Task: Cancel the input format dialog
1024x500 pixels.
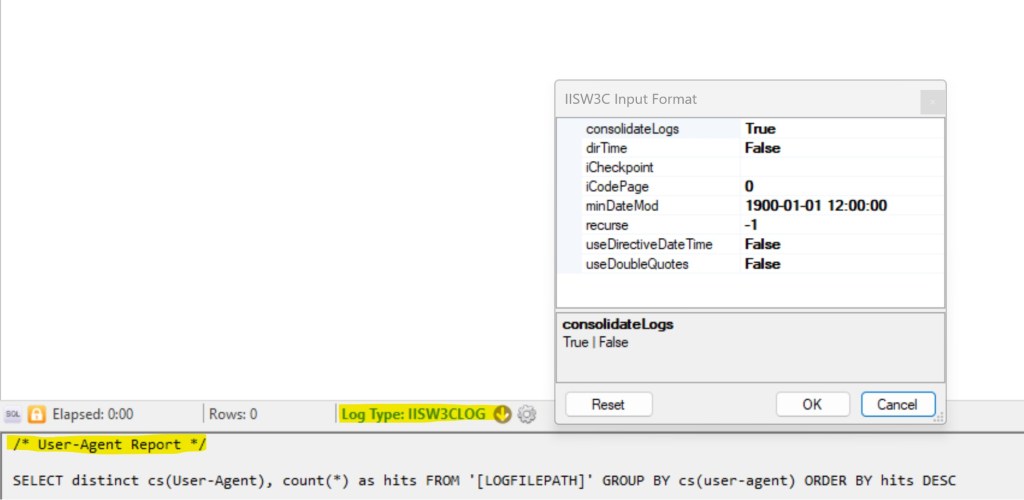Action: (897, 404)
